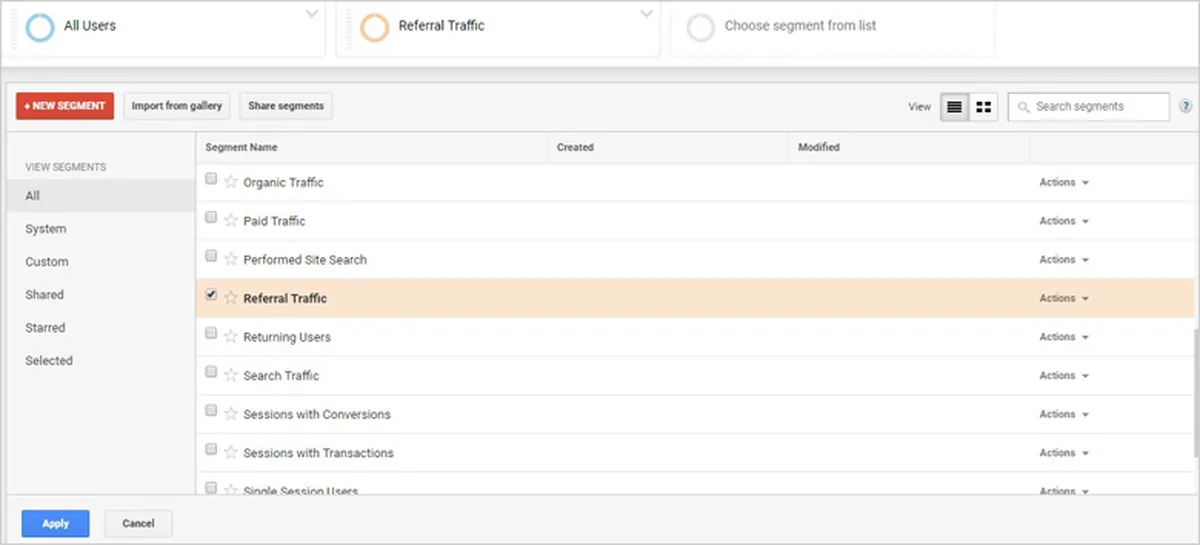Enable the Search Traffic checkbox

(211, 372)
